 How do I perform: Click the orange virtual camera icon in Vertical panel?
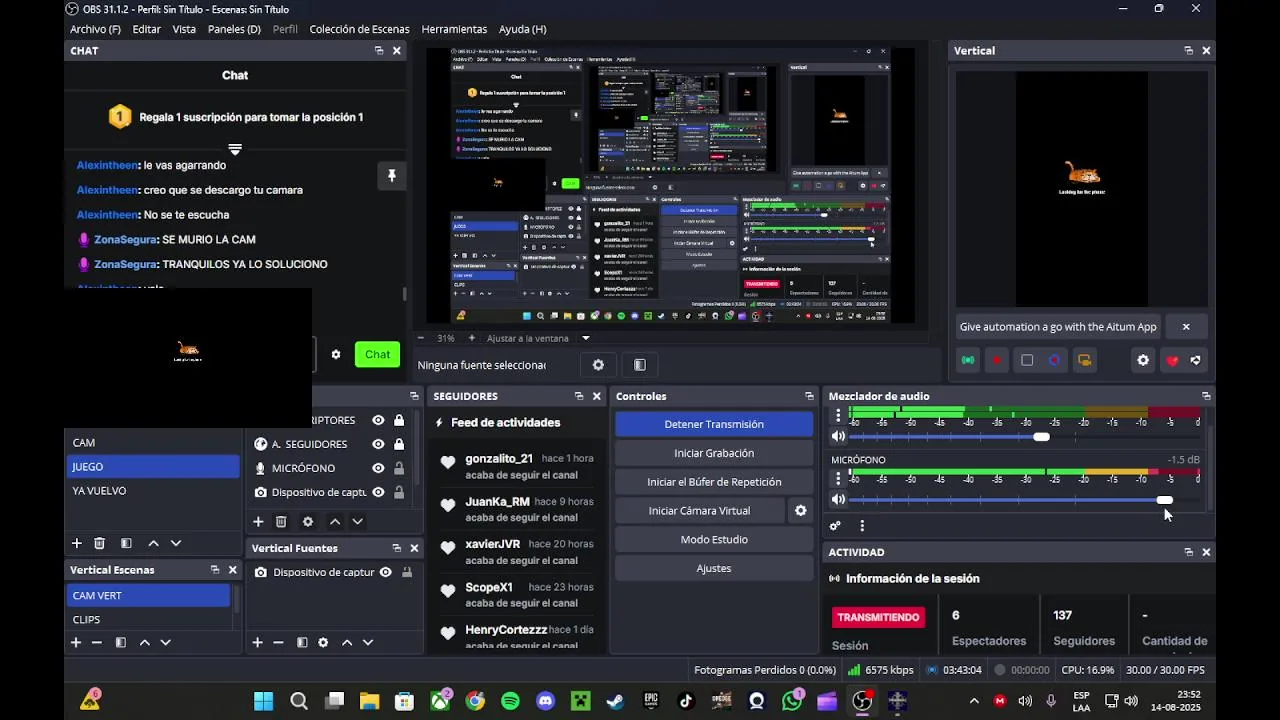click(x=1084, y=360)
